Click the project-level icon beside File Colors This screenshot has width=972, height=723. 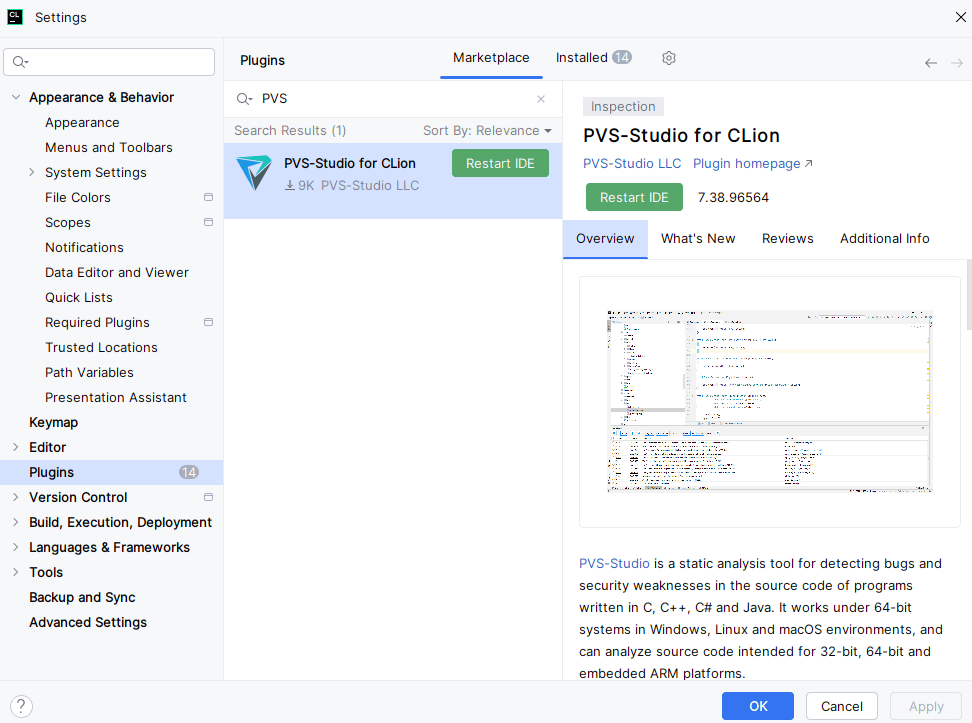(x=208, y=197)
